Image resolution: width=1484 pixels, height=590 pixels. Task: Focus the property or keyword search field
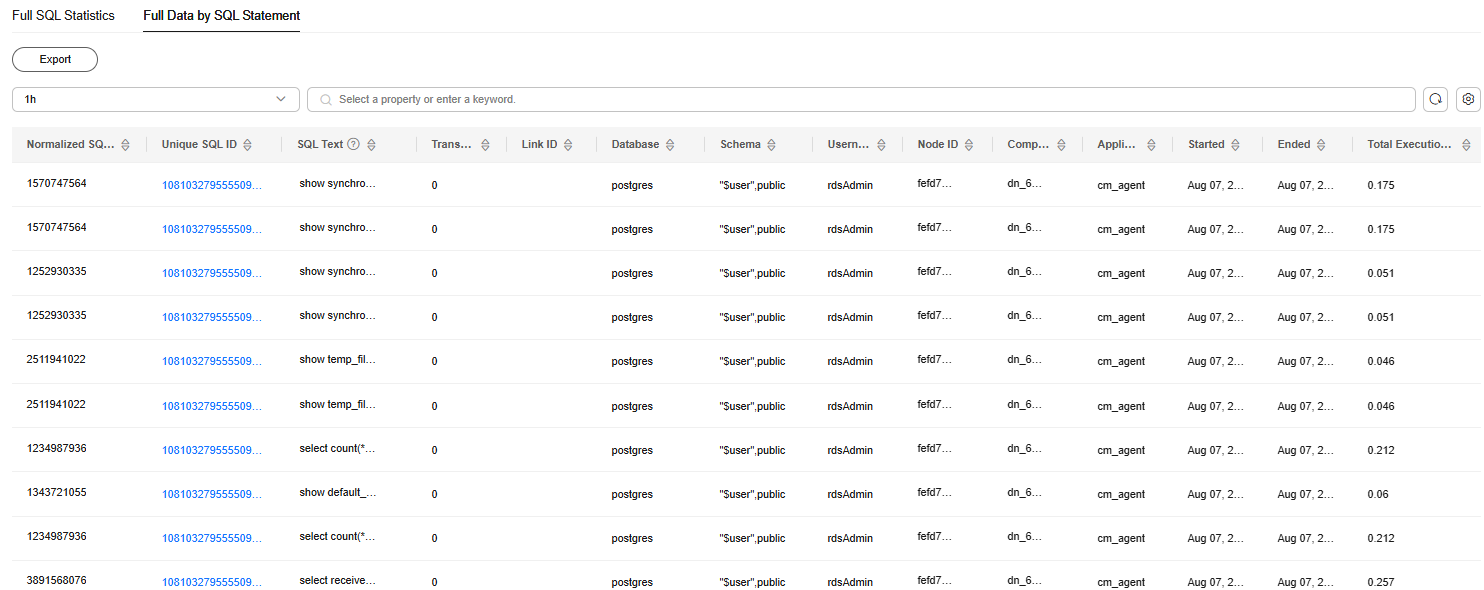click(861, 99)
